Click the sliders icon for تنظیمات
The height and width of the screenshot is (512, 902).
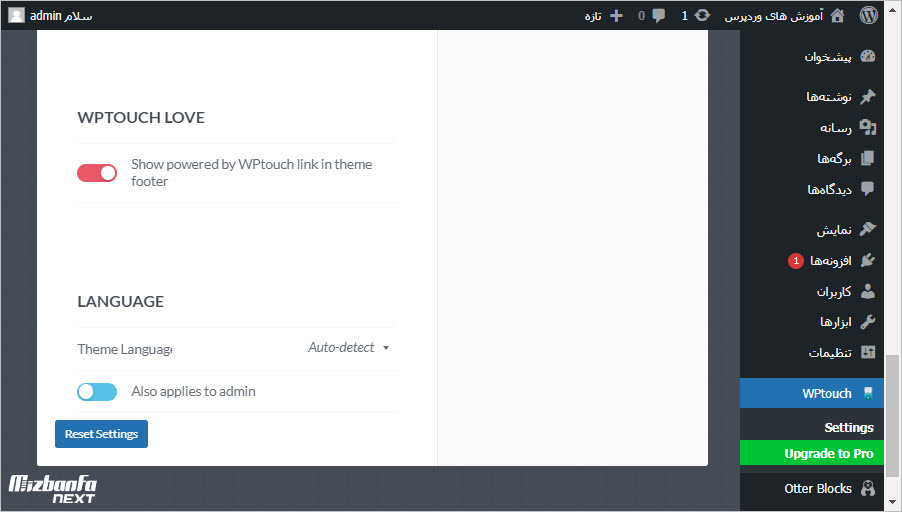[x=867, y=352]
